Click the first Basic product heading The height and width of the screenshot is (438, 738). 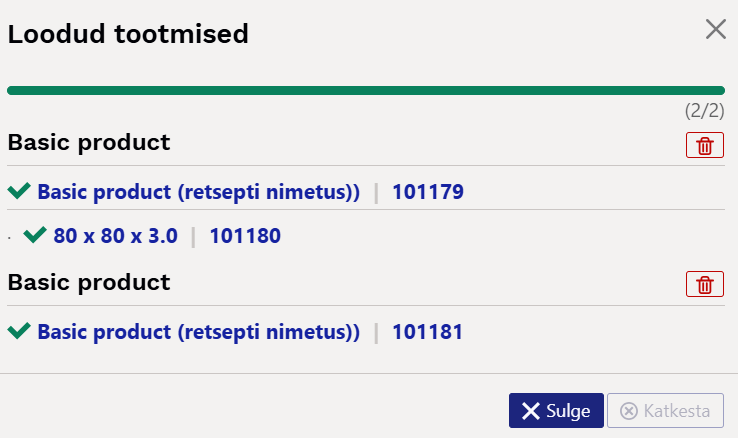(89, 143)
